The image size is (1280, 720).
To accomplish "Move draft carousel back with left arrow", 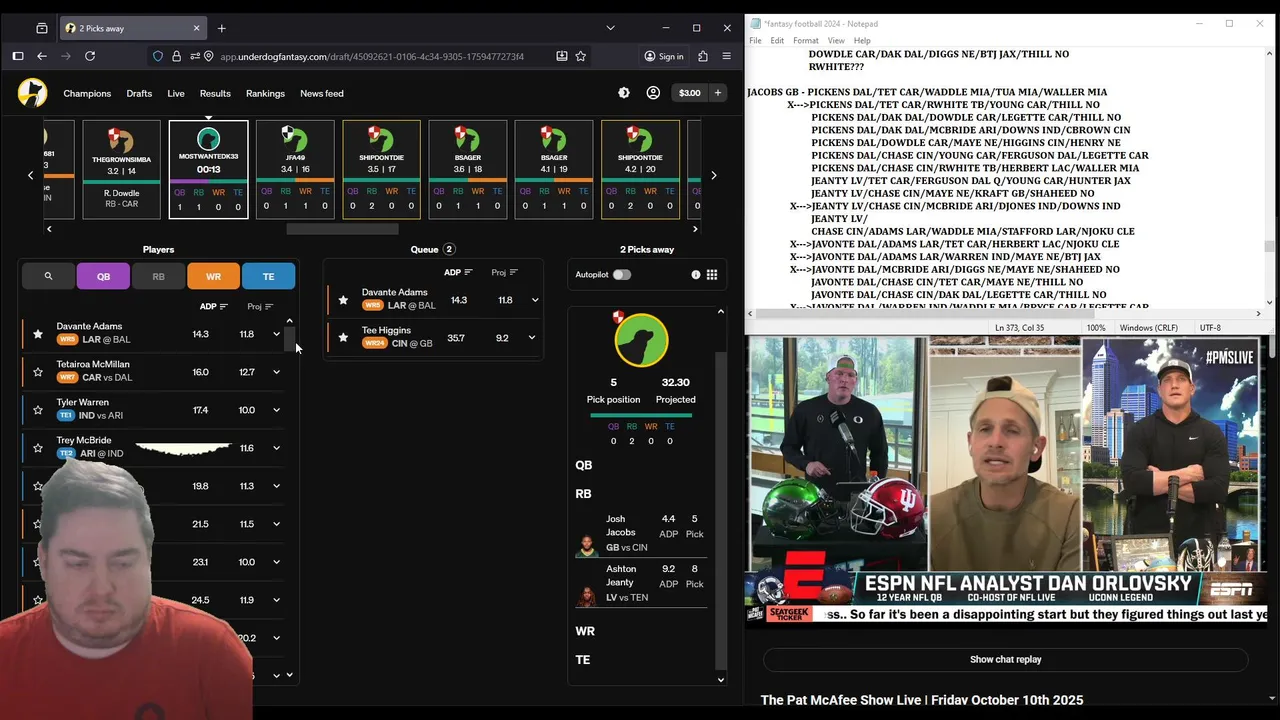I will click(x=30, y=175).
